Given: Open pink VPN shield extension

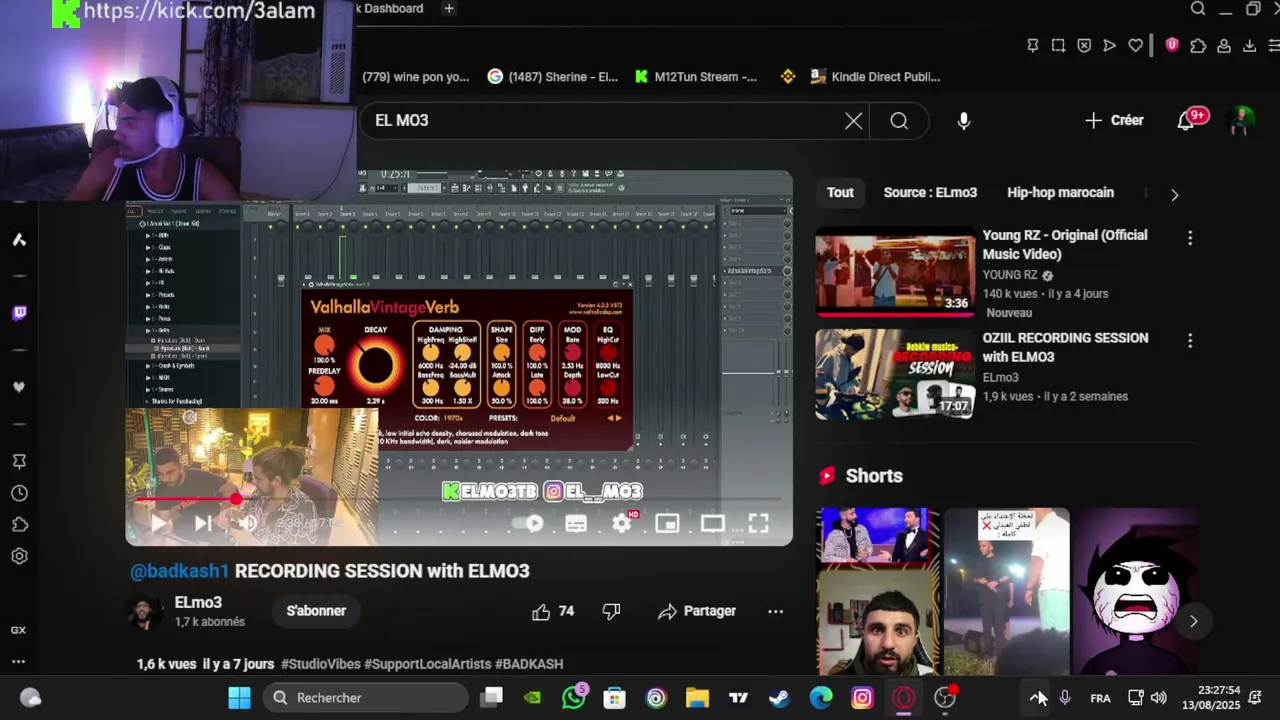Looking at the screenshot, I should (1172, 46).
